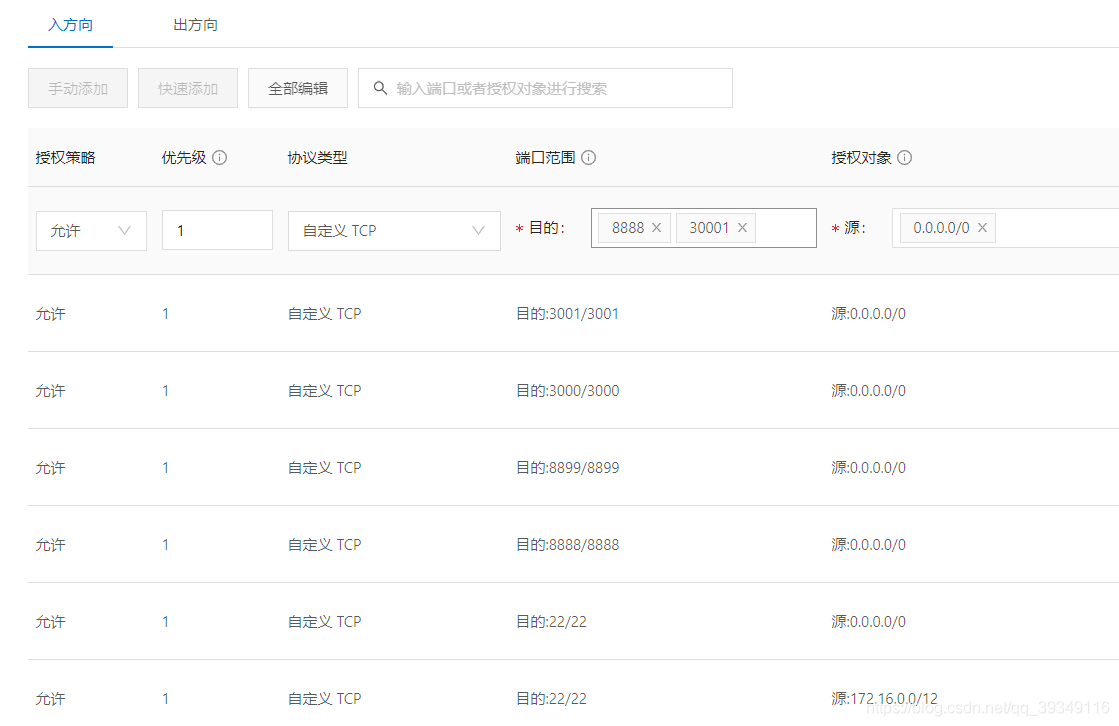Click the search magnifier icon
This screenshot has height=726, width=1119.
click(x=380, y=88)
